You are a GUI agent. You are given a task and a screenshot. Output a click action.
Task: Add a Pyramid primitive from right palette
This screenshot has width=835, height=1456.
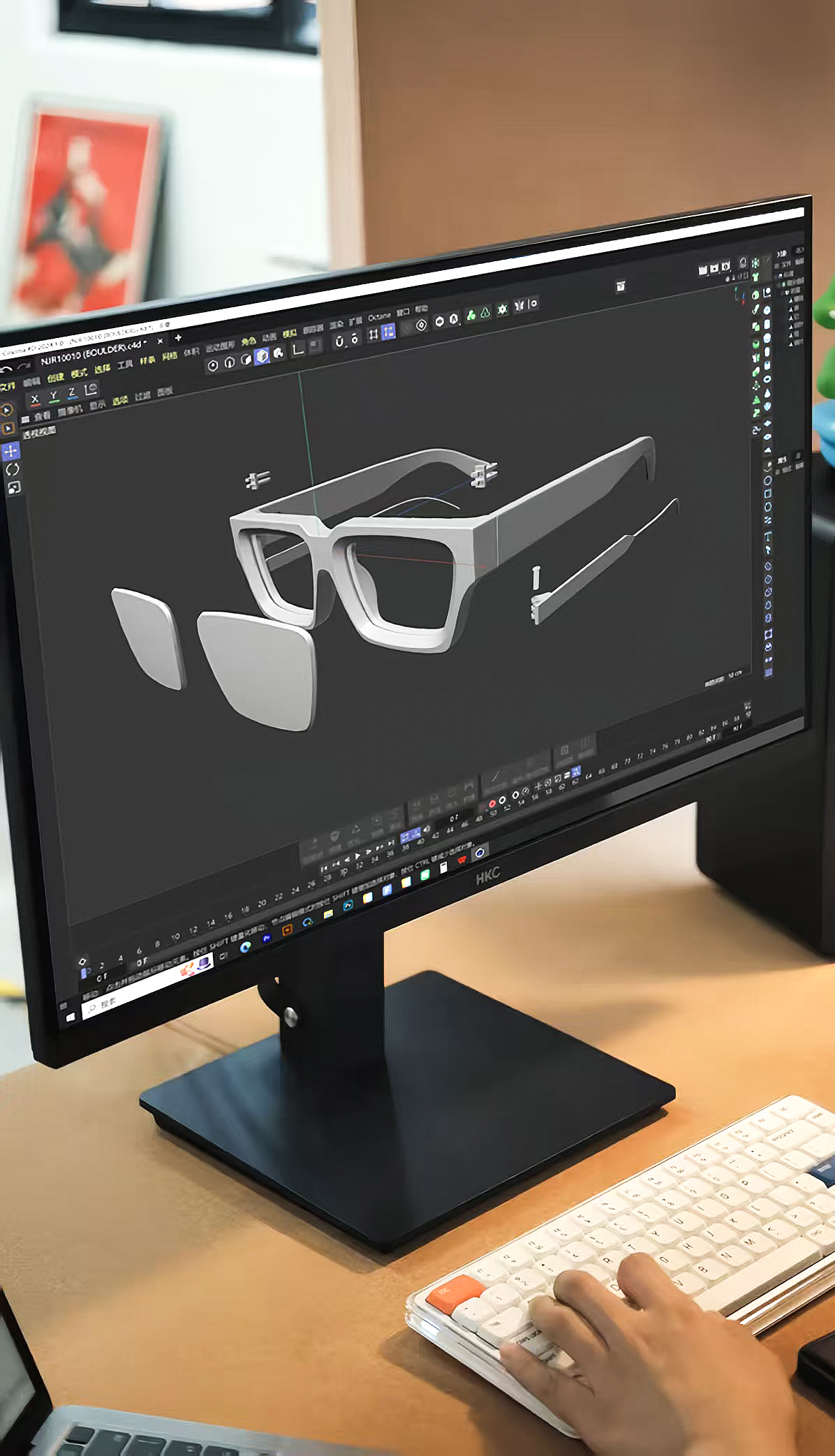(x=768, y=449)
